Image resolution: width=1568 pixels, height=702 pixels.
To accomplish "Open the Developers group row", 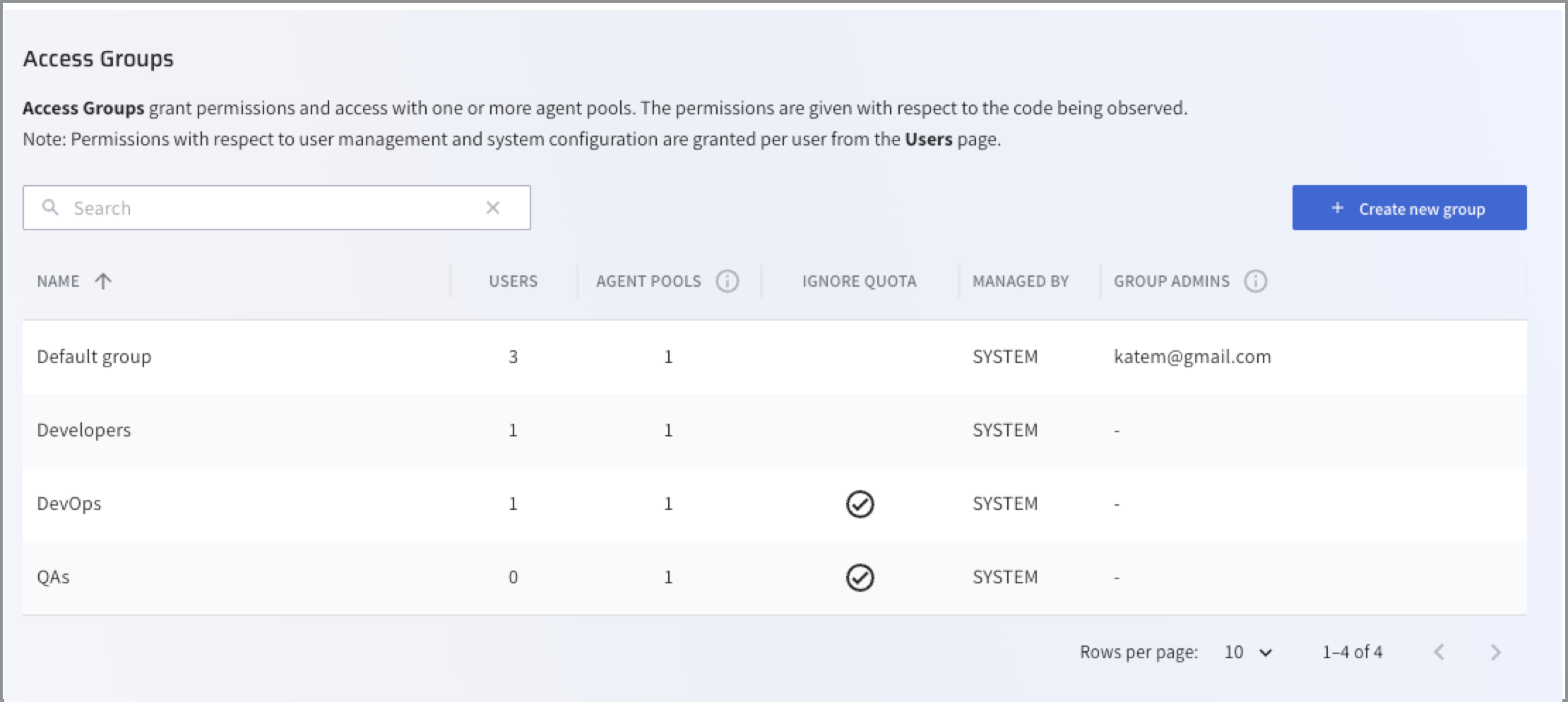I will (x=84, y=431).
